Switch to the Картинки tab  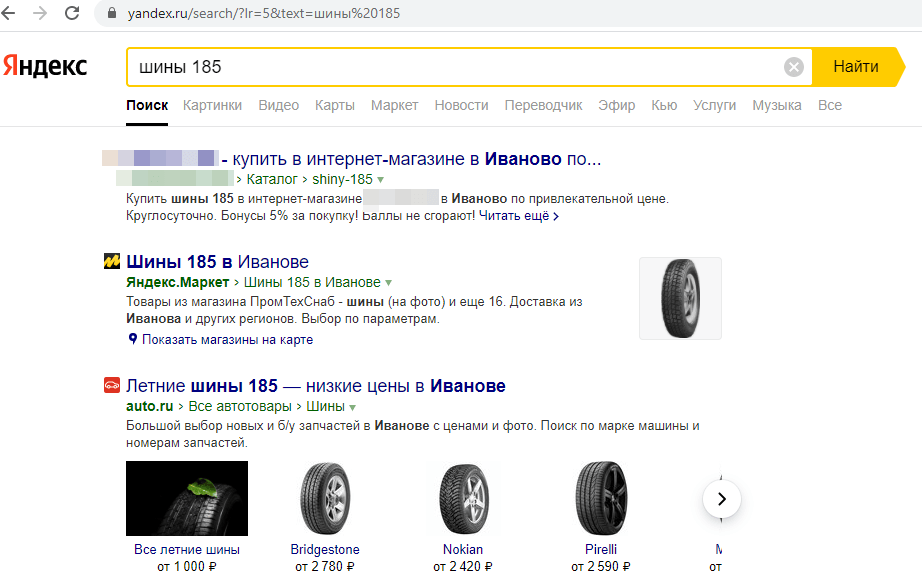coord(212,105)
